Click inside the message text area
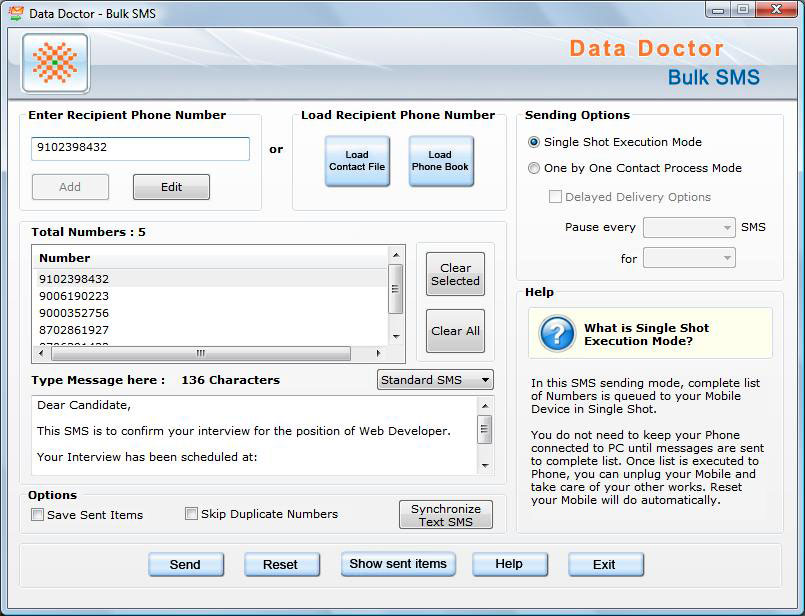 [x=254, y=435]
